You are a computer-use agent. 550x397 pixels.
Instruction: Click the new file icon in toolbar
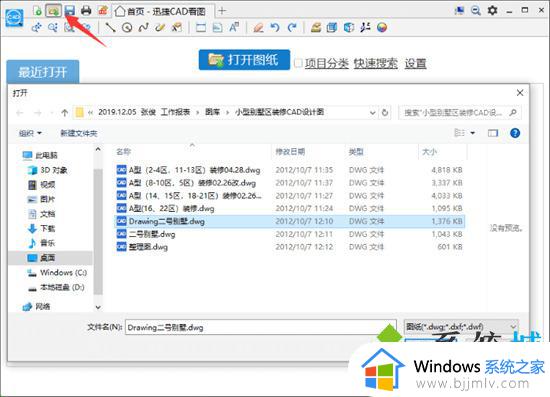click(x=38, y=11)
